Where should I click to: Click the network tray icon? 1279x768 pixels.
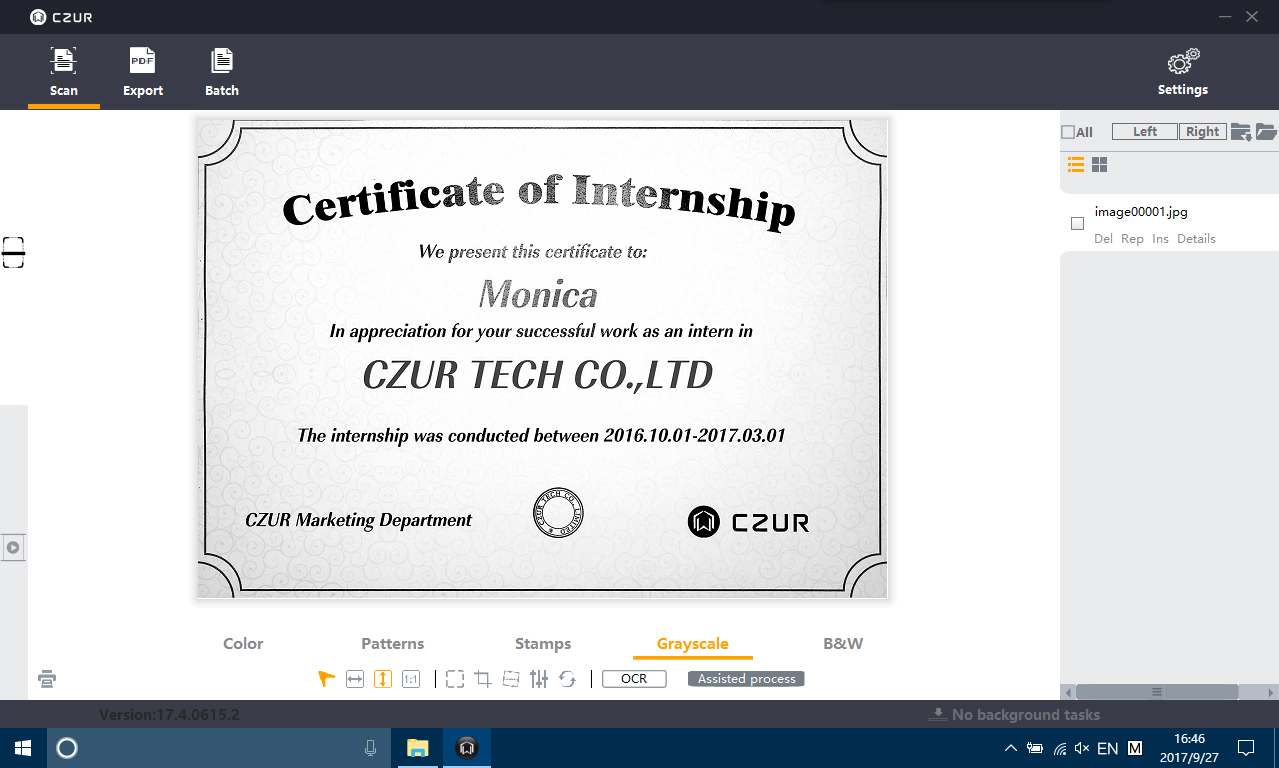point(1059,748)
